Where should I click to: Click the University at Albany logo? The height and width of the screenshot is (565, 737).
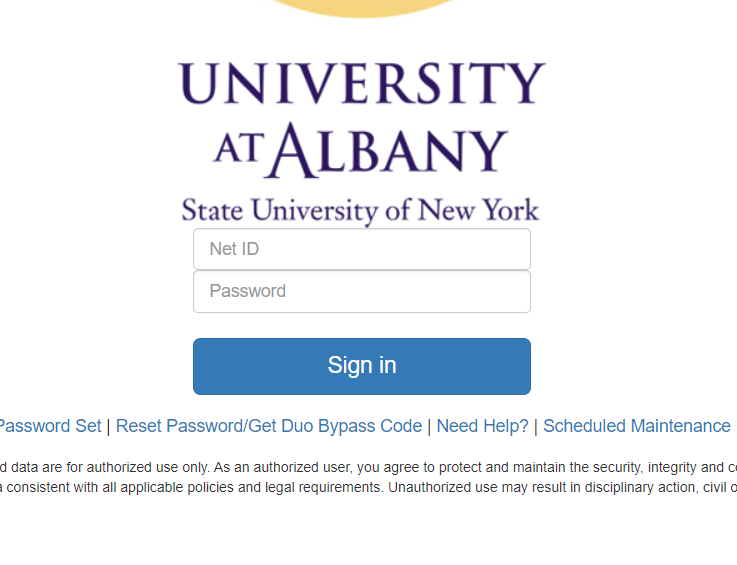click(361, 140)
